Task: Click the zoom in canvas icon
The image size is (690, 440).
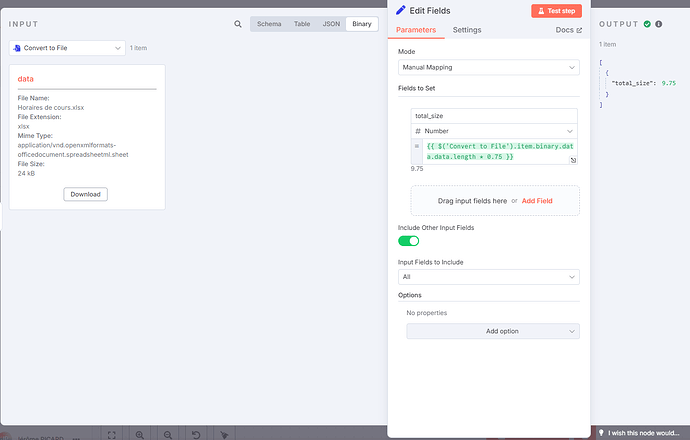Action: (x=140, y=435)
